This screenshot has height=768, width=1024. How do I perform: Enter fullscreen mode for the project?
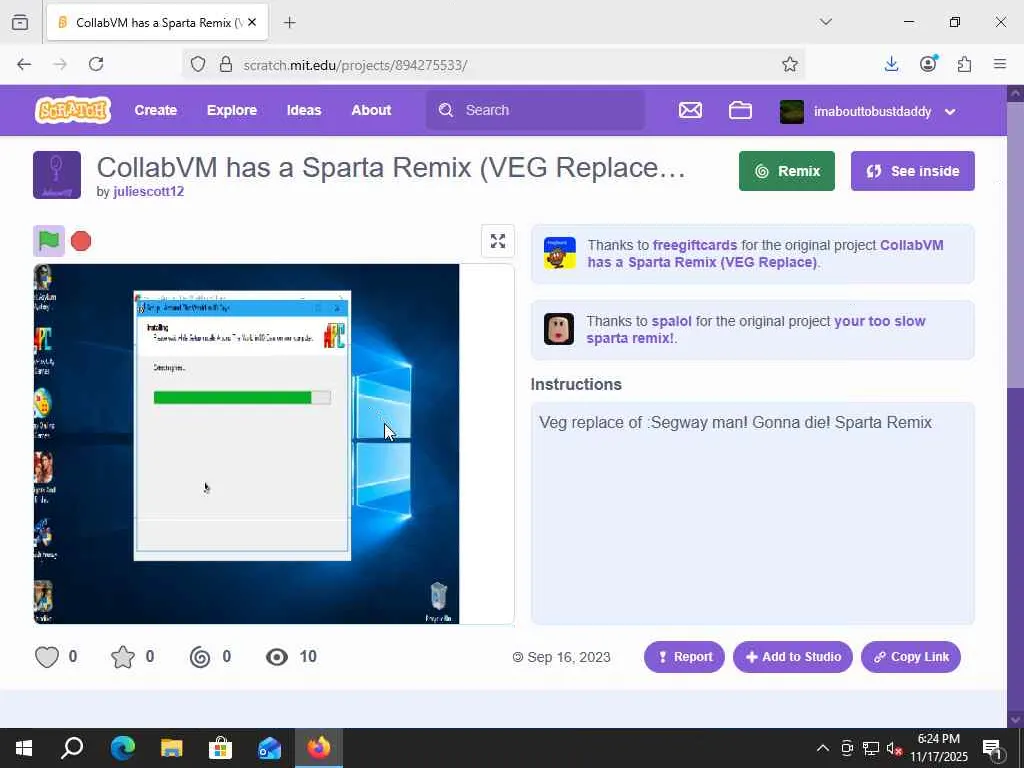[498, 241]
